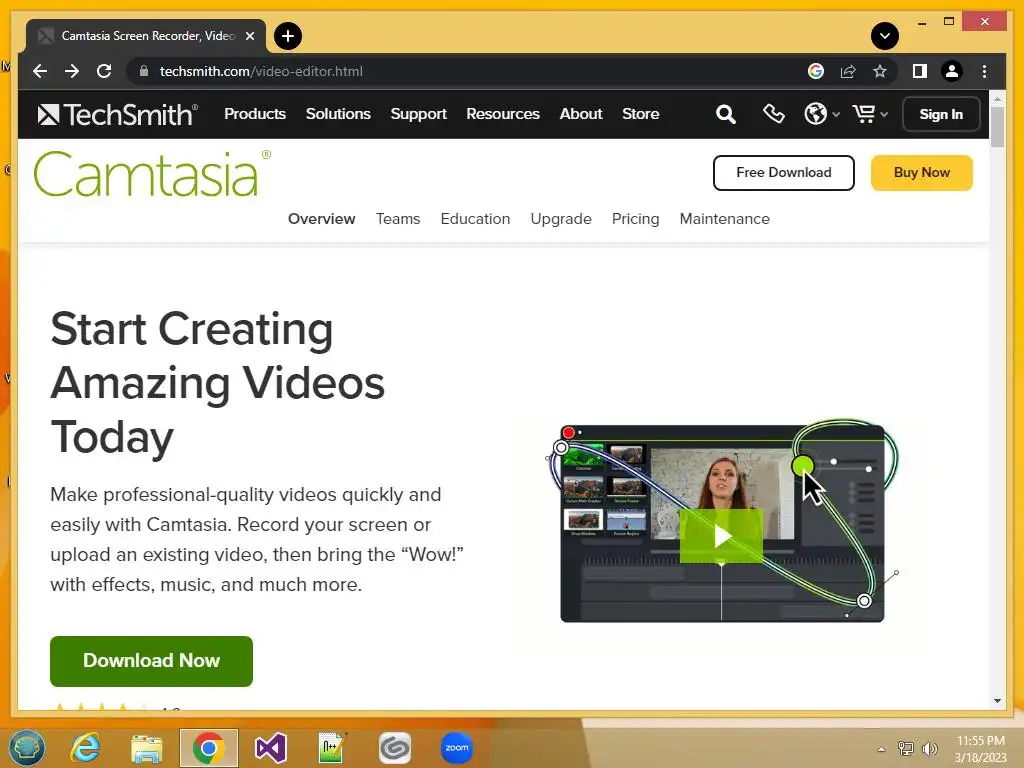1024x768 pixels.
Task: Open Visual Studio from the taskbar
Action: [x=270, y=748]
